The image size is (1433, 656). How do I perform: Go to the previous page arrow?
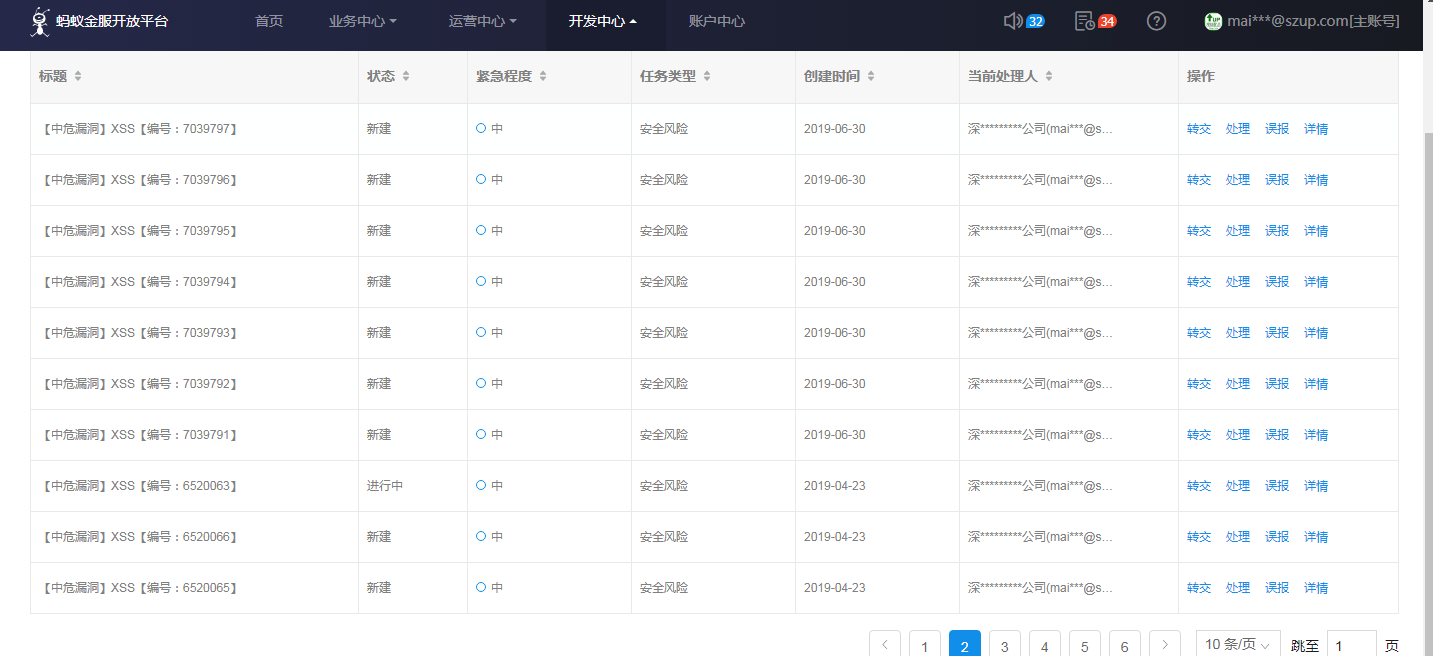point(885,645)
